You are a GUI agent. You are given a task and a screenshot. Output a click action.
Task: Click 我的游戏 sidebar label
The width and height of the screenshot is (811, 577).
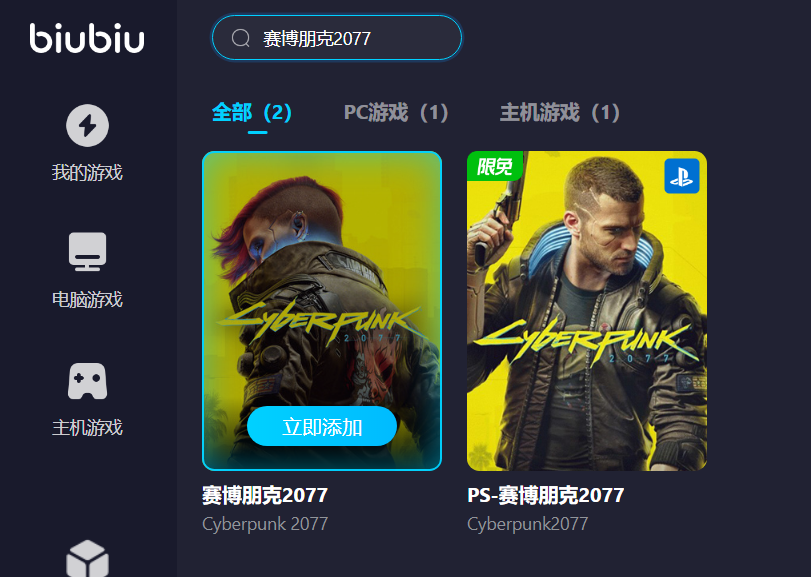(87, 172)
